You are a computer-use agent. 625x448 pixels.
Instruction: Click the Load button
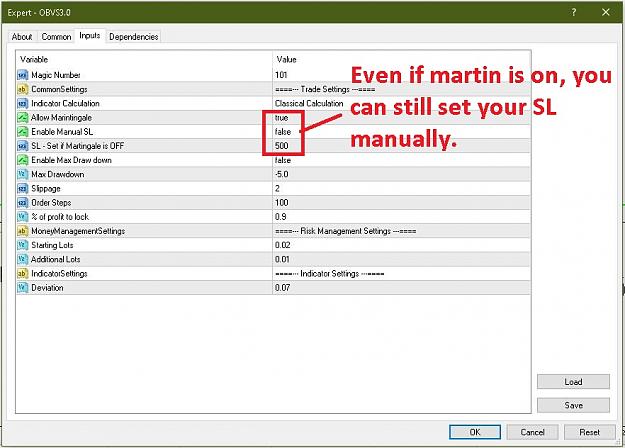(573, 381)
